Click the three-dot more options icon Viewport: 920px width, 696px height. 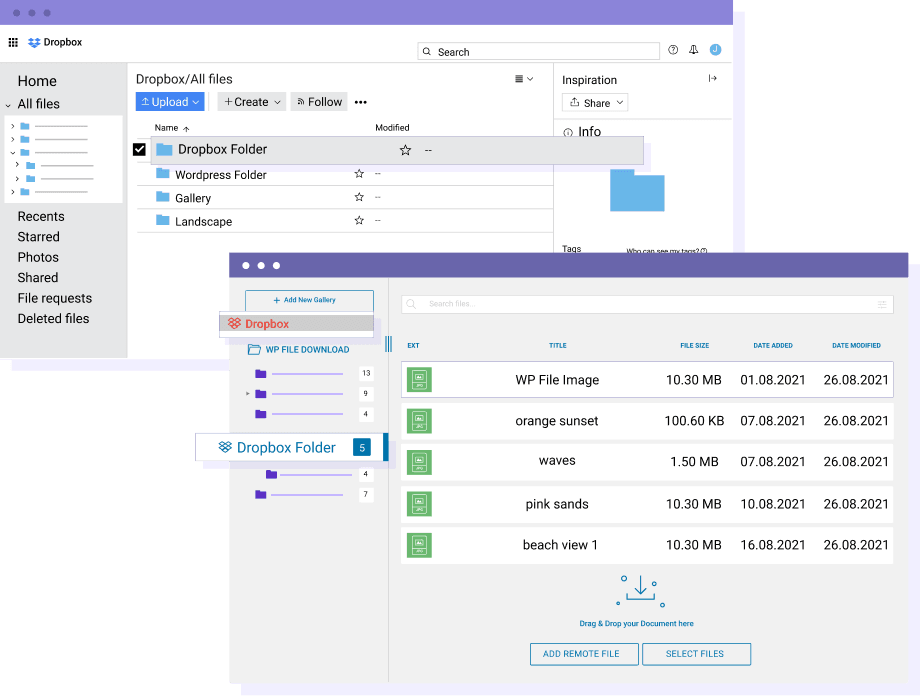point(361,102)
